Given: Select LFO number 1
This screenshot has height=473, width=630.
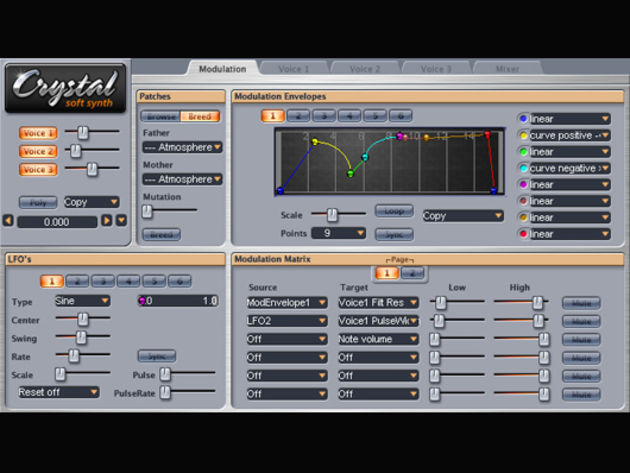Looking at the screenshot, I should click(x=52, y=281).
